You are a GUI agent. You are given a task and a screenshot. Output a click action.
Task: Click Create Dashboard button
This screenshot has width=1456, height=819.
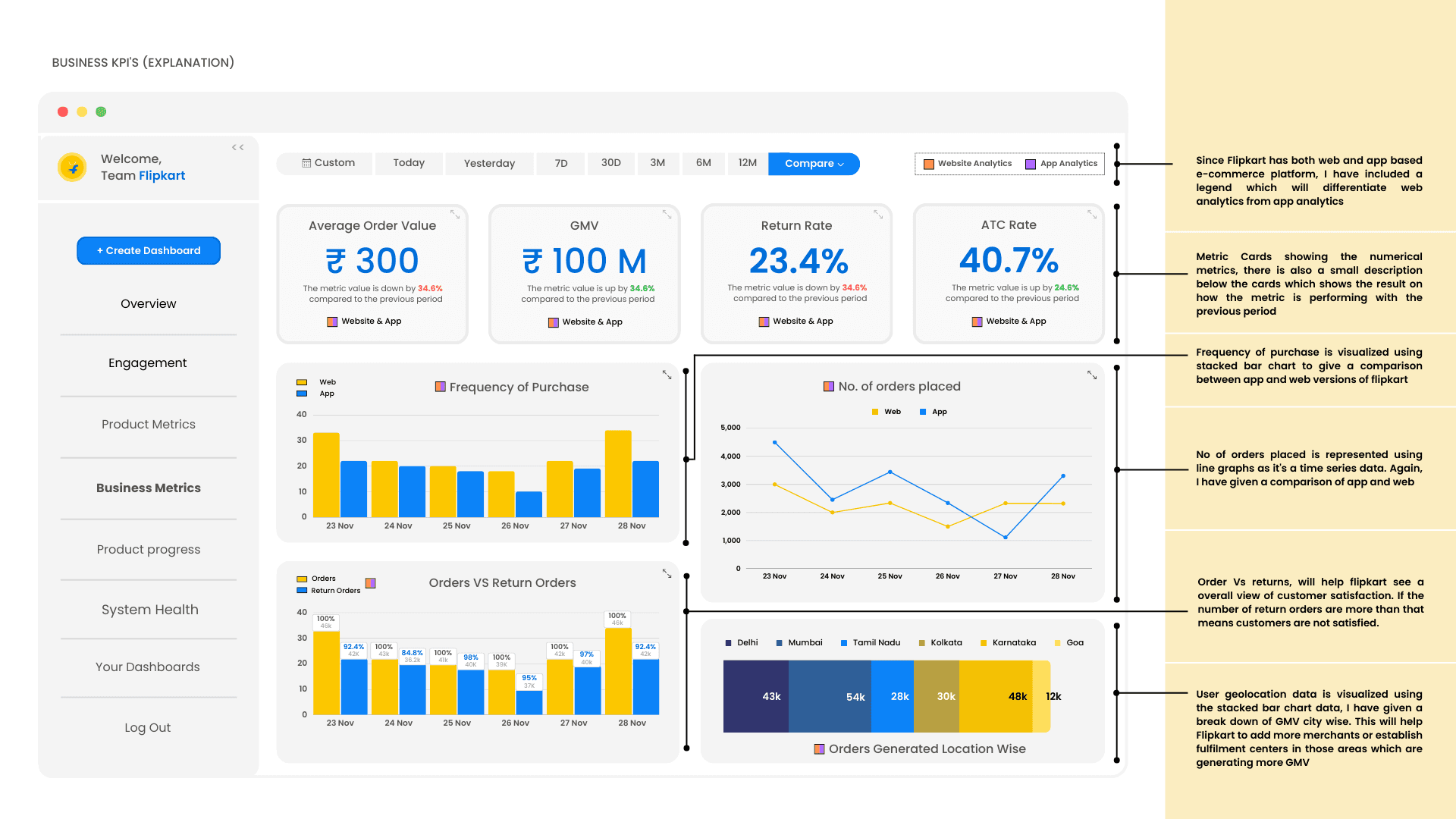click(x=149, y=251)
